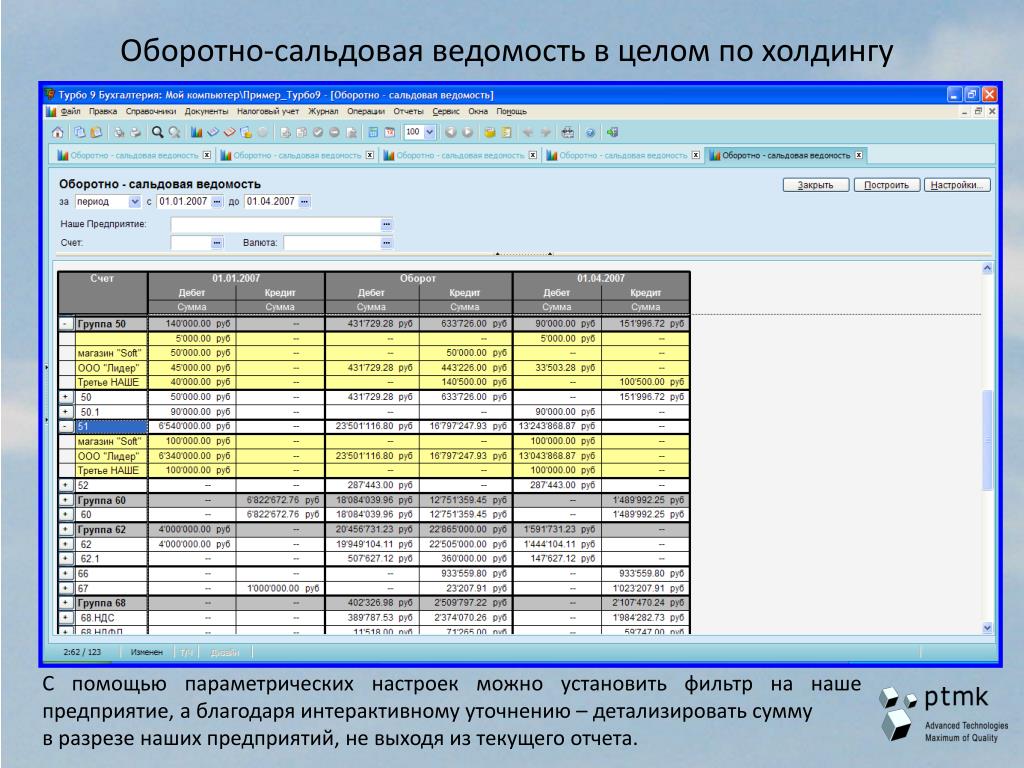Expand account 50.1 row
The image size is (1024, 768).
[x=66, y=412]
